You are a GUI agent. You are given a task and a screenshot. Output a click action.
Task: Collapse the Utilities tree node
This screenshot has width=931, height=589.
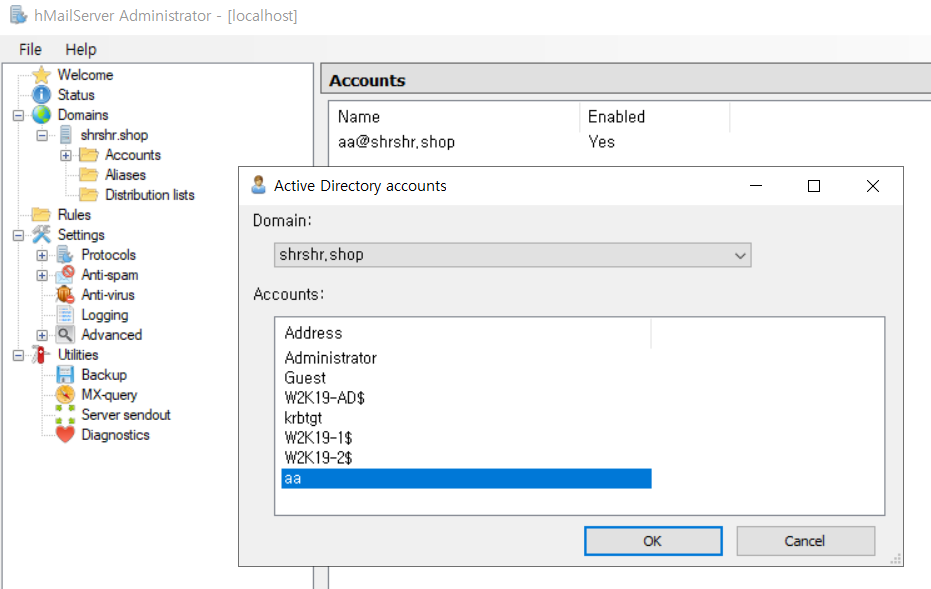point(18,355)
